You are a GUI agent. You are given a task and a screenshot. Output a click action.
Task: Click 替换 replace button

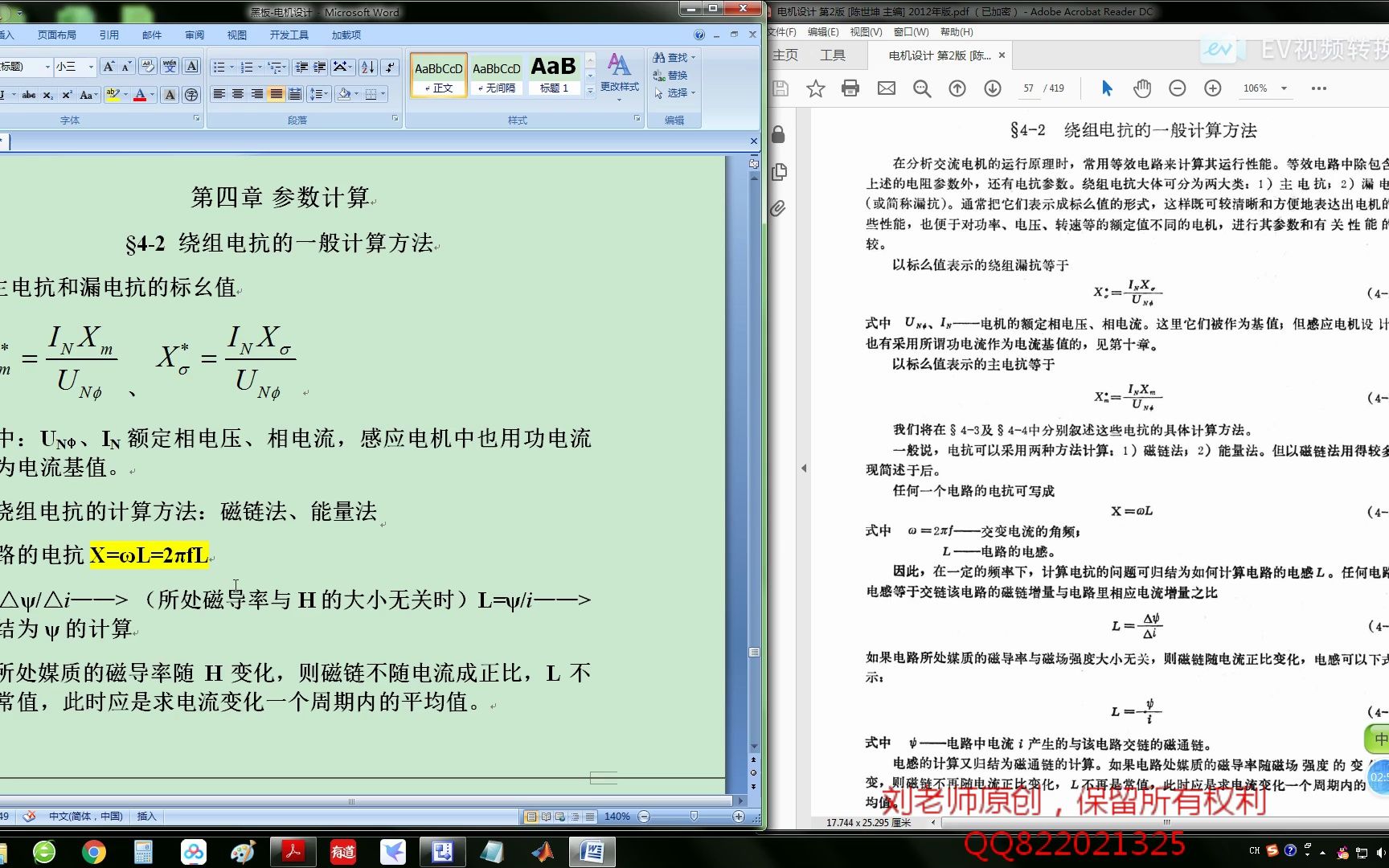tap(670, 76)
